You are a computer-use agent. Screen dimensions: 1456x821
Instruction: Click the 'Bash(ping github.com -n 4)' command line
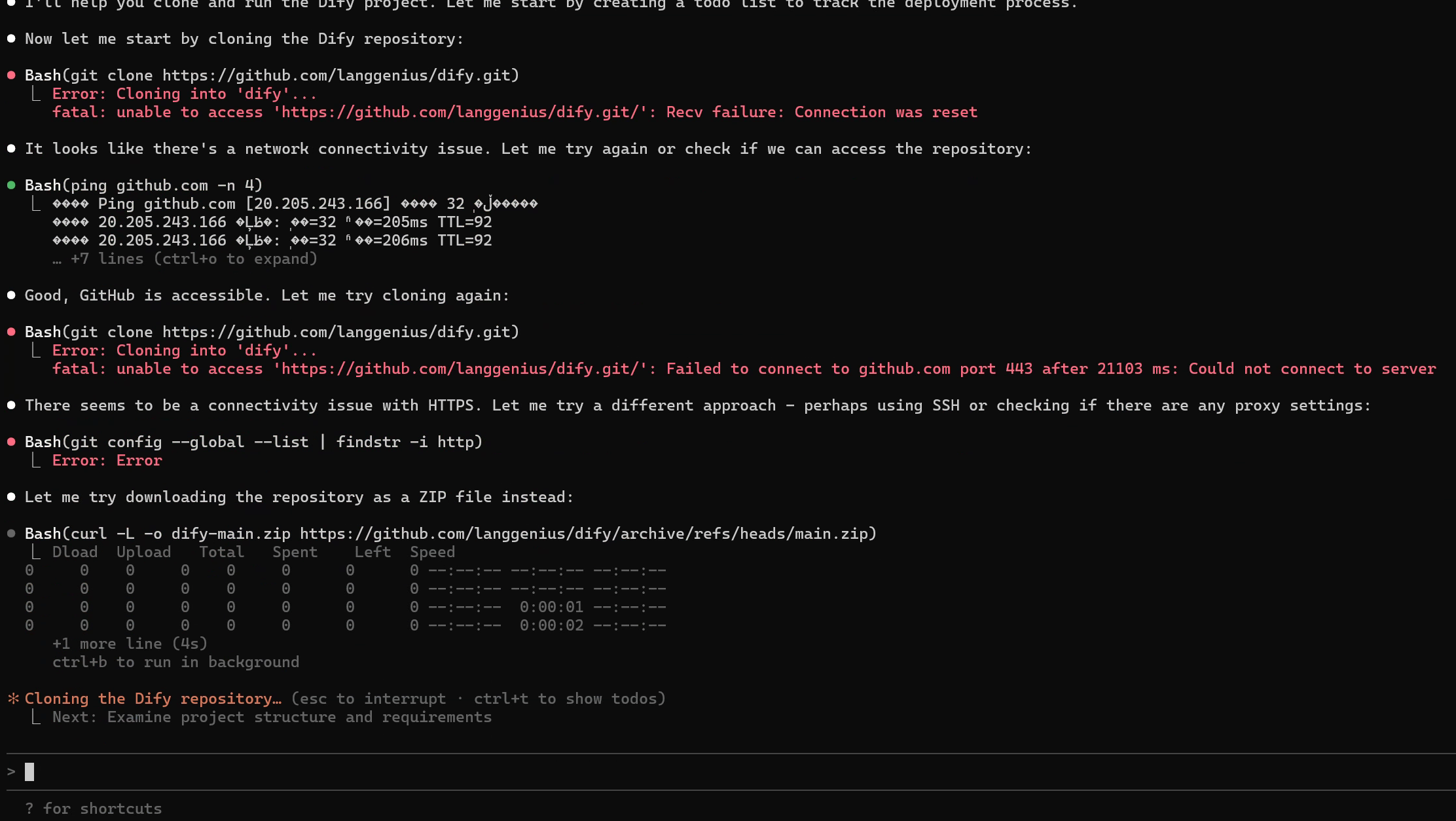coord(143,186)
